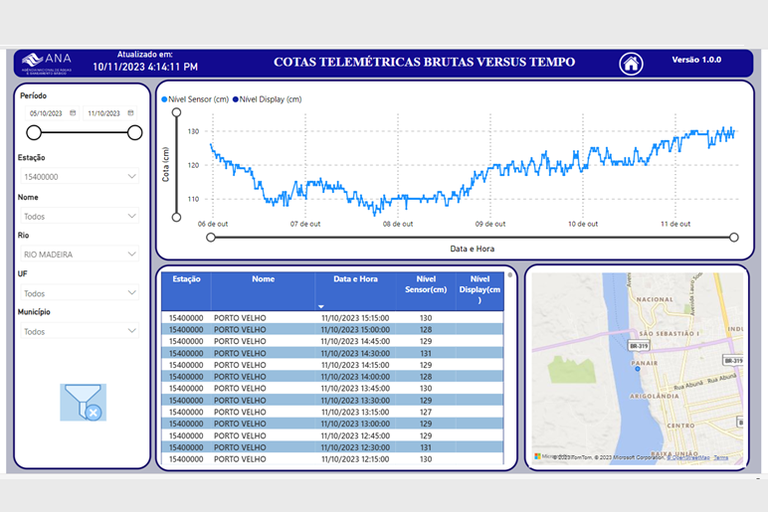Expand the Rio dropdown showing RIO MADEIRA

78,255
